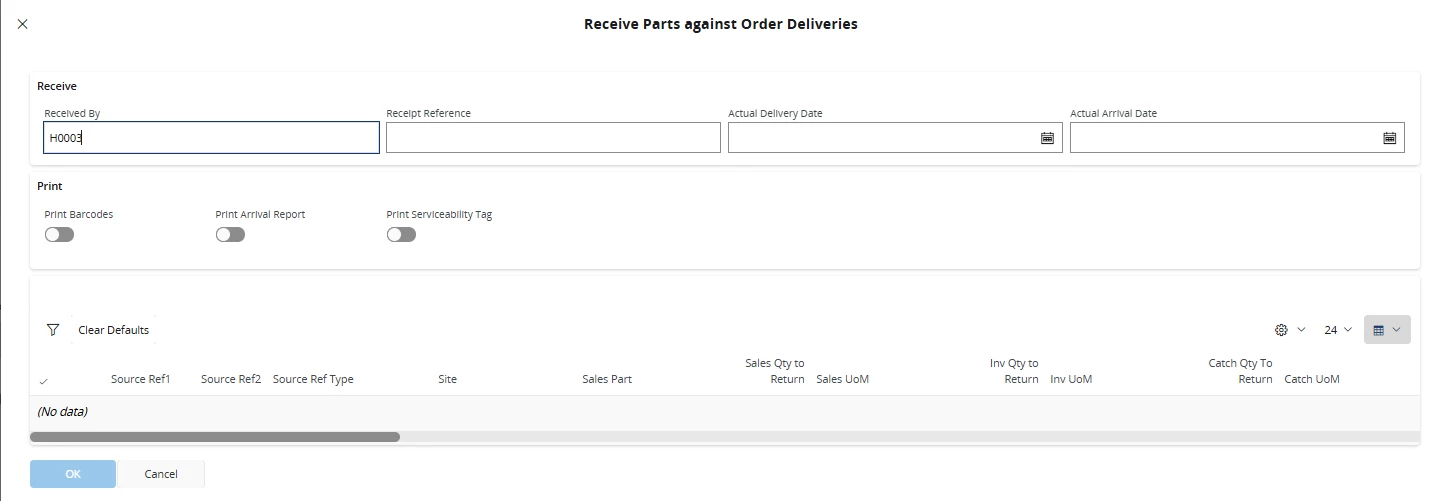Focus the Receipt Reference text field
The height and width of the screenshot is (501, 1431).
pyautogui.click(x=553, y=138)
